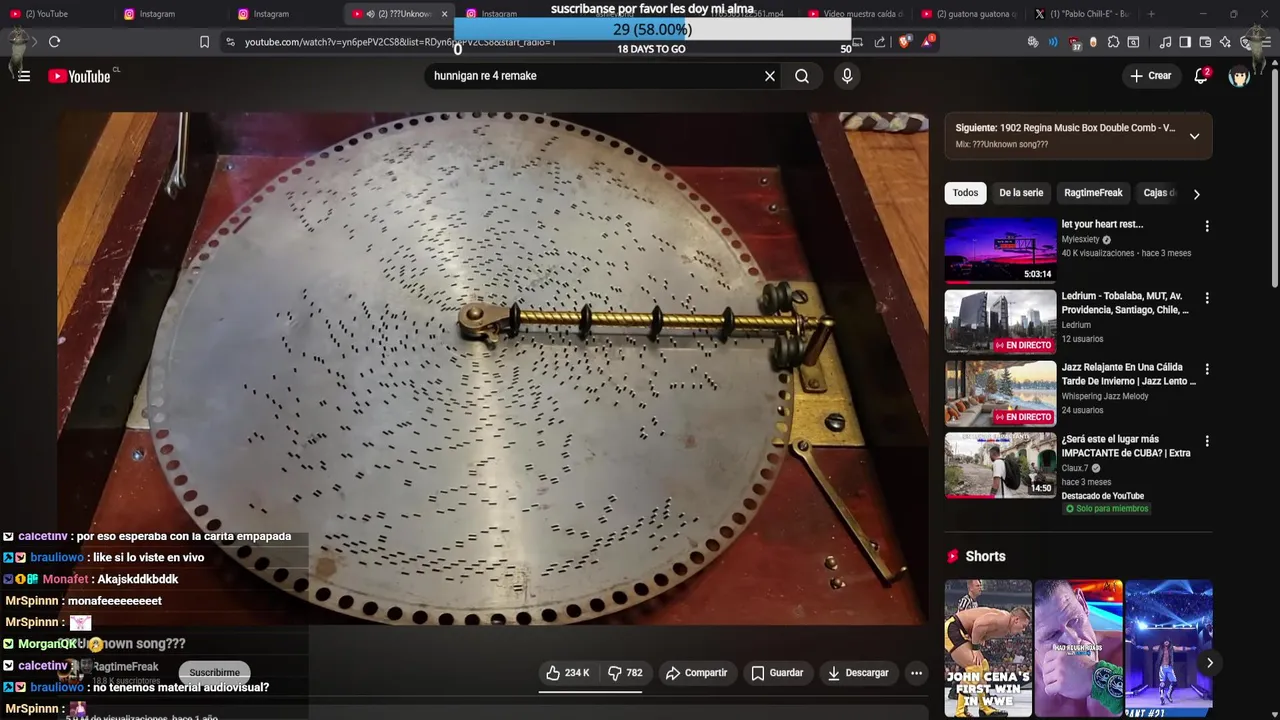Image resolution: width=1280 pixels, height=720 pixels.
Task: Dislike the video with thumbs down
Action: coord(626,673)
